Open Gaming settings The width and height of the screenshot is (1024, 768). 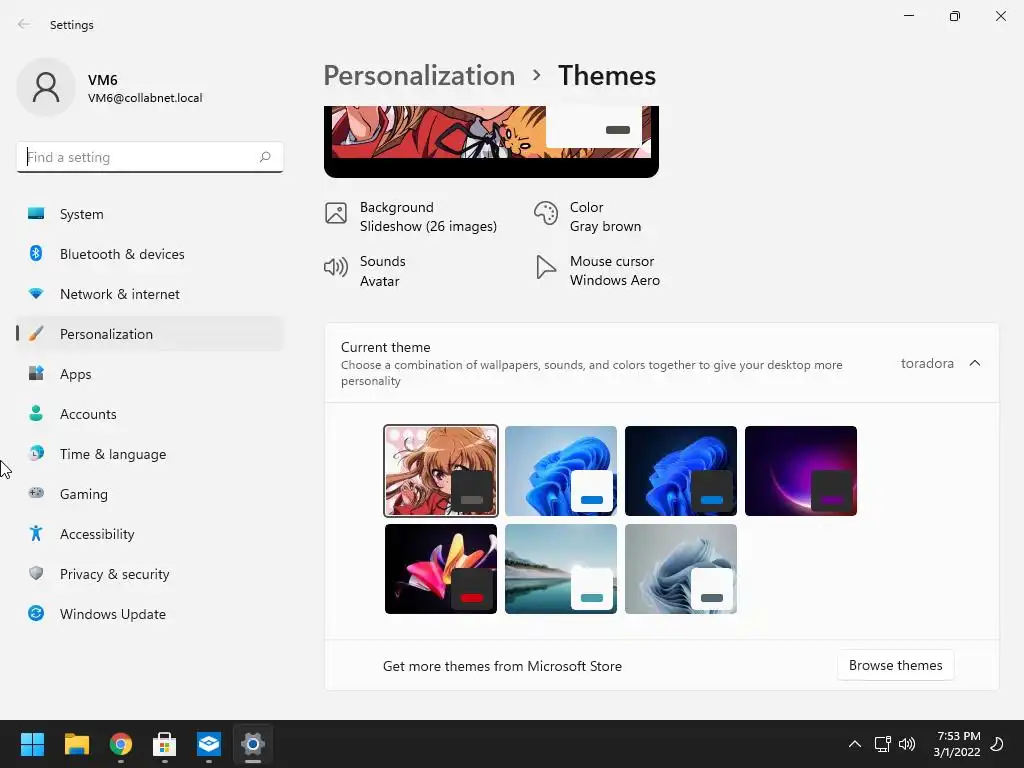150,494
